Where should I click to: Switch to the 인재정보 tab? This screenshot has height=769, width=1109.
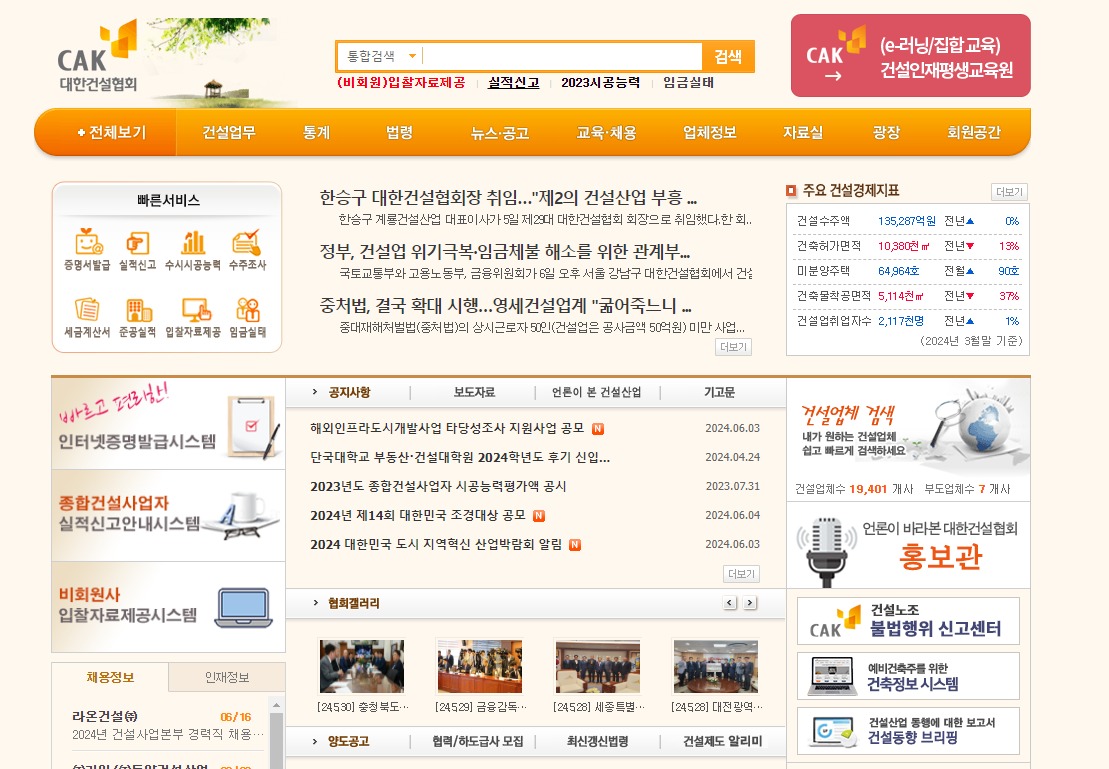(x=227, y=678)
